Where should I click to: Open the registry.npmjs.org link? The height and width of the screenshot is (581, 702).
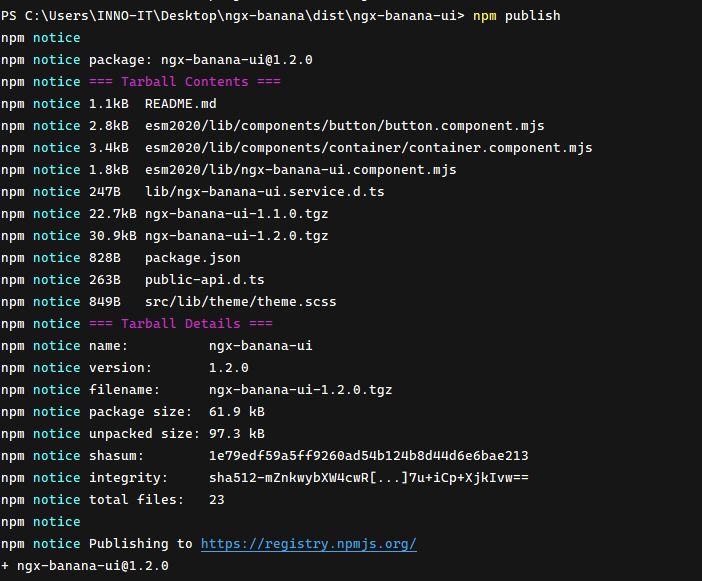coord(308,544)
